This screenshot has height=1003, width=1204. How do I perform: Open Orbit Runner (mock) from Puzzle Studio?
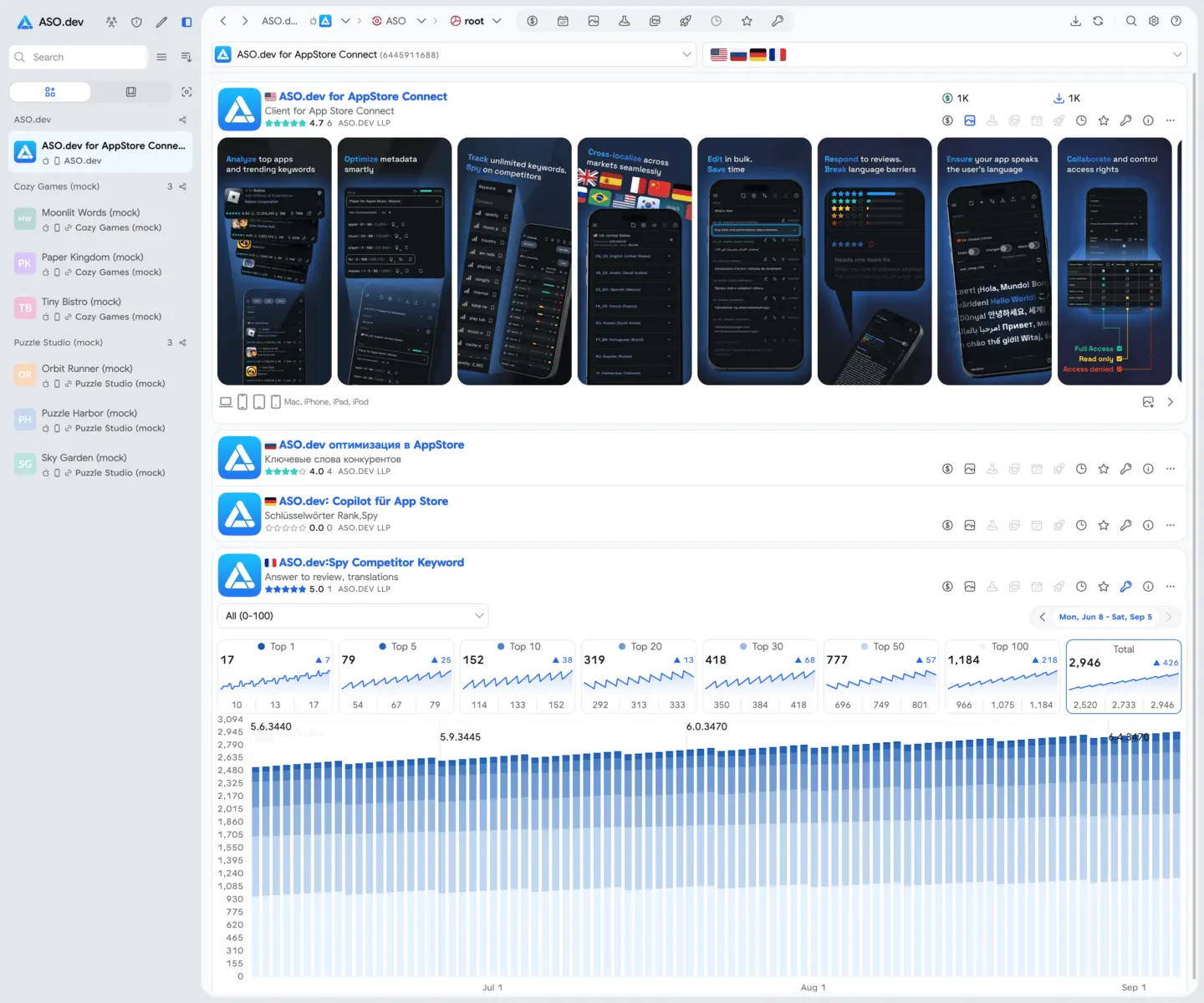click(x=100, y=375)
